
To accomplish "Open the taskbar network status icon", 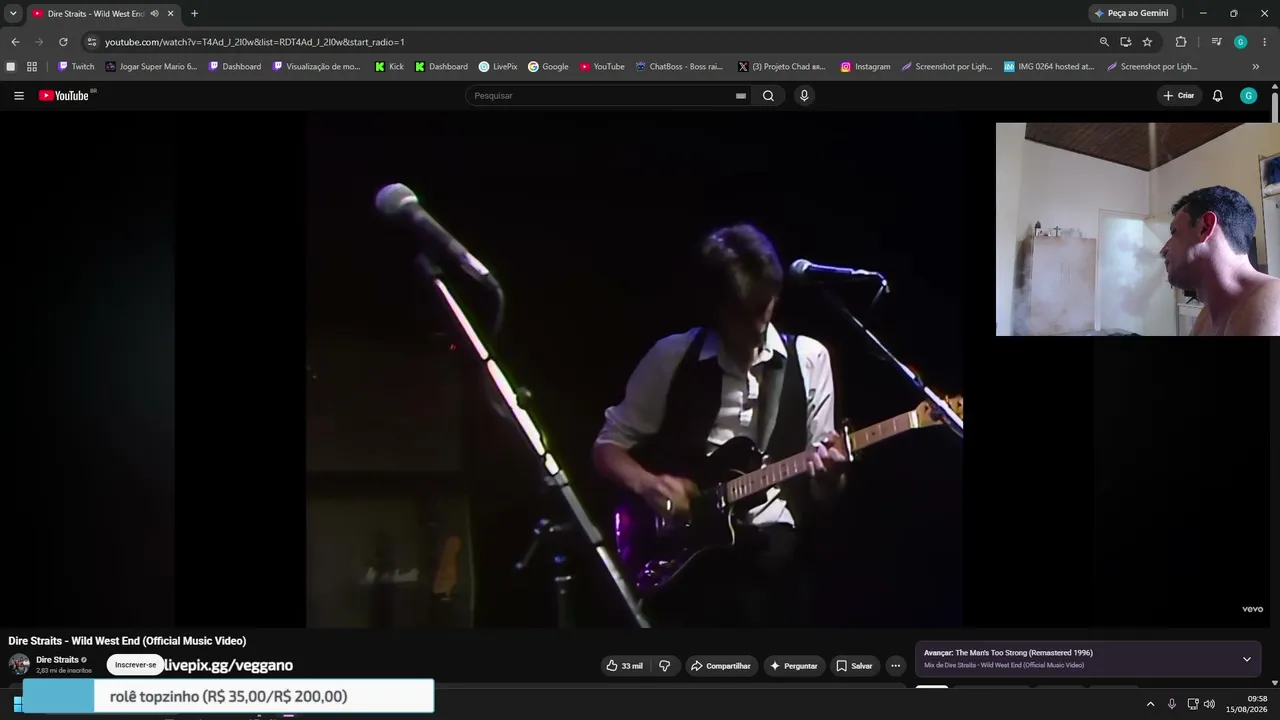I will coord(1192,704).
